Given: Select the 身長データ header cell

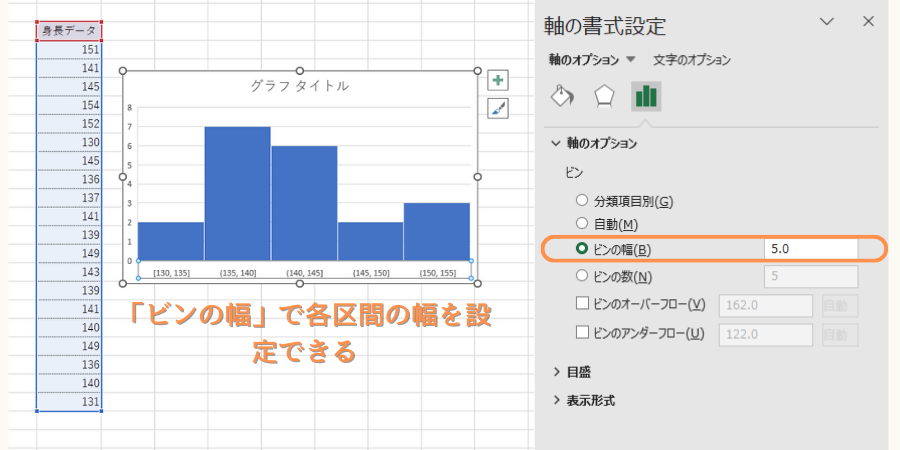Looking at the screenshot, I should click(69, 31).
